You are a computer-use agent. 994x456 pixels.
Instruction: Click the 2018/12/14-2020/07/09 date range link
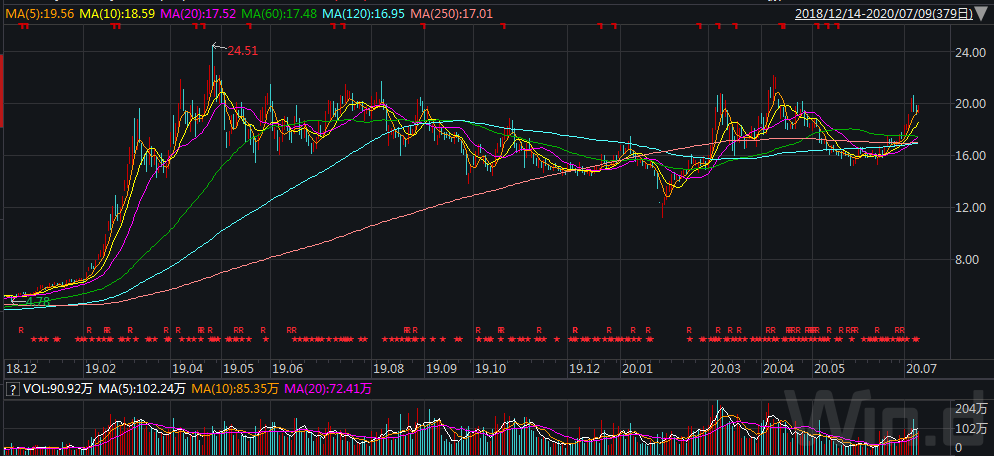[x=885, y=14]
